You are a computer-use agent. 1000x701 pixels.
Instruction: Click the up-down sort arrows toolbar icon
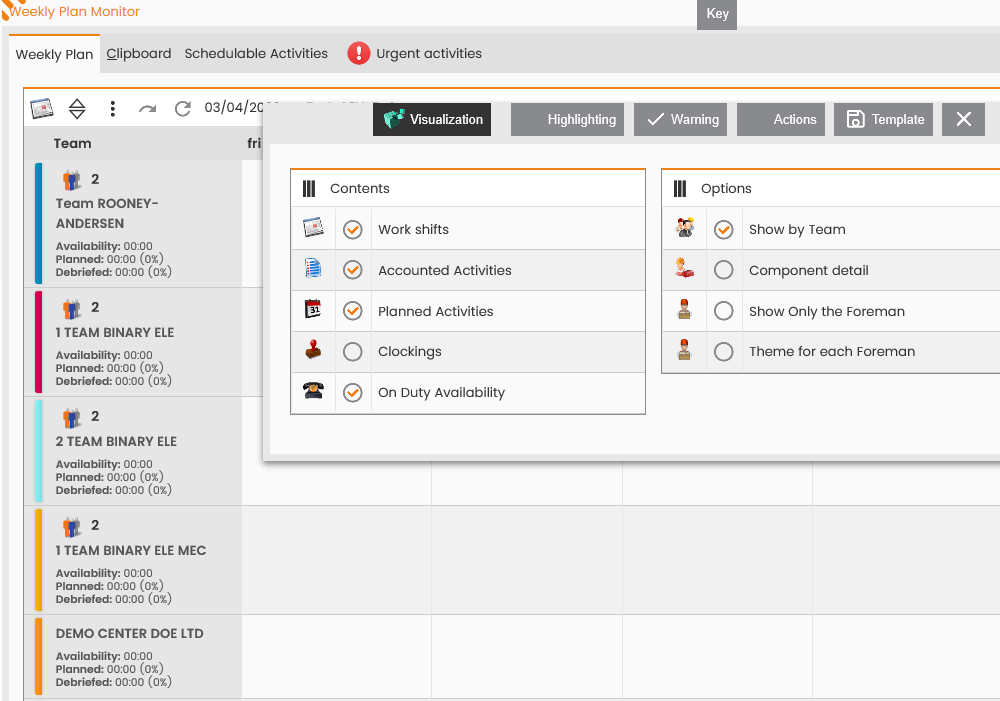coord(77,108)
